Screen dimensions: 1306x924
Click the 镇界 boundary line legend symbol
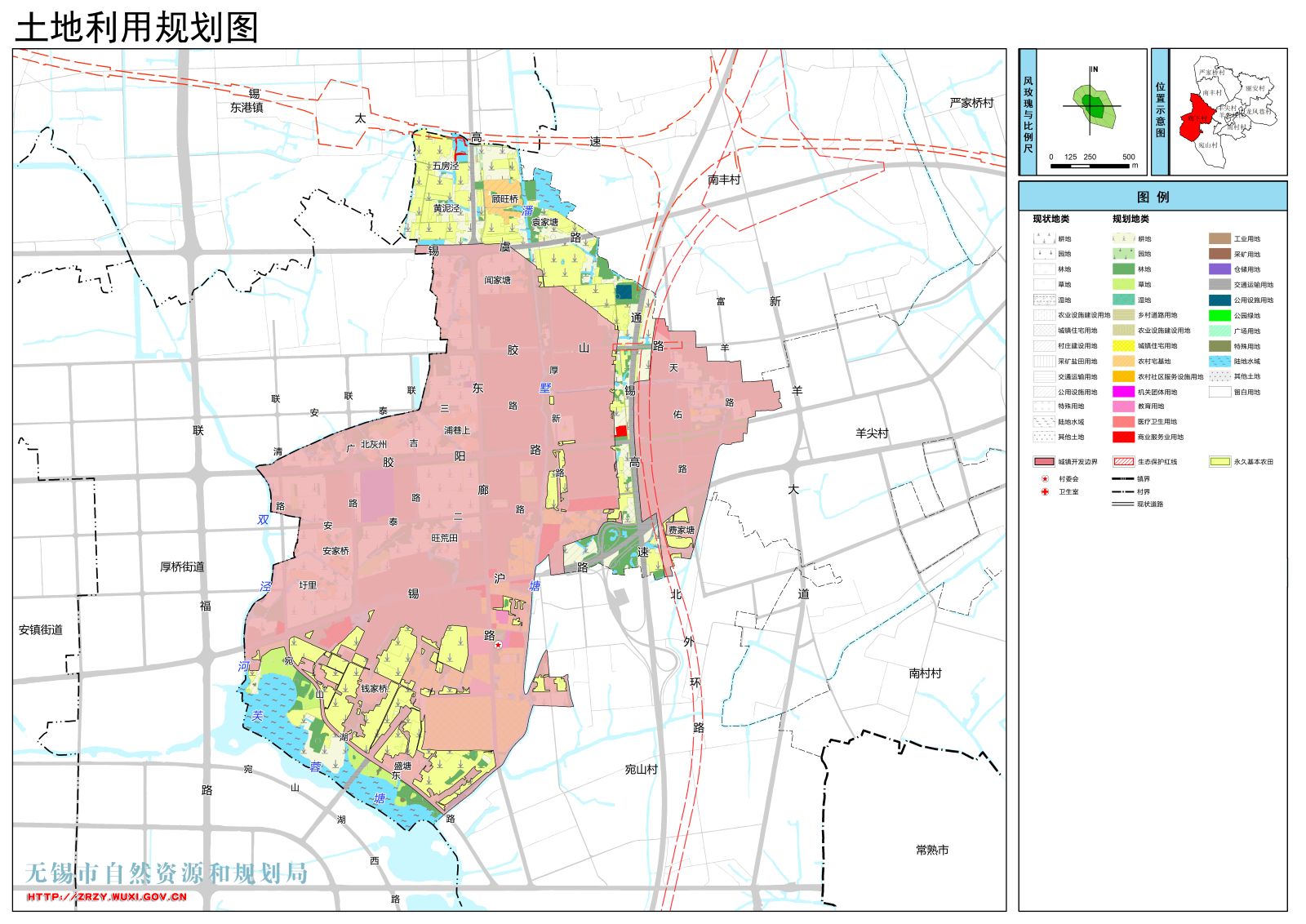click(1123, 479)
